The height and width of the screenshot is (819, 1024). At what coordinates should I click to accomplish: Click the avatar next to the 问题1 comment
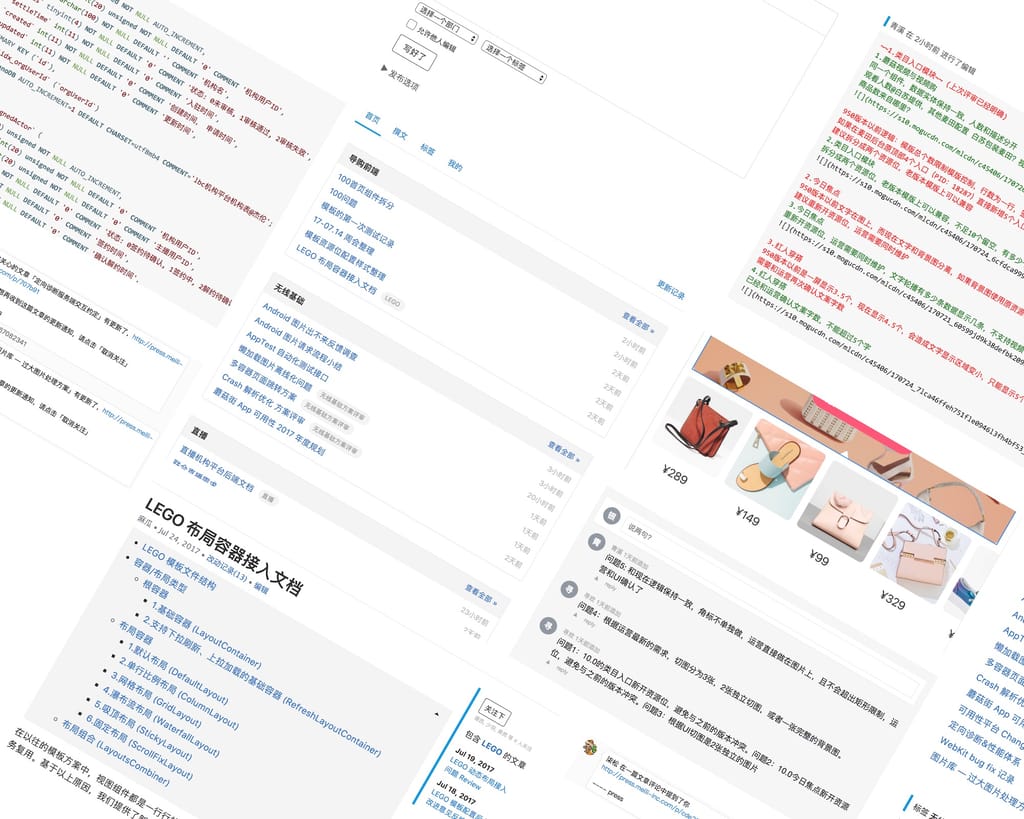tap(546, 626)
